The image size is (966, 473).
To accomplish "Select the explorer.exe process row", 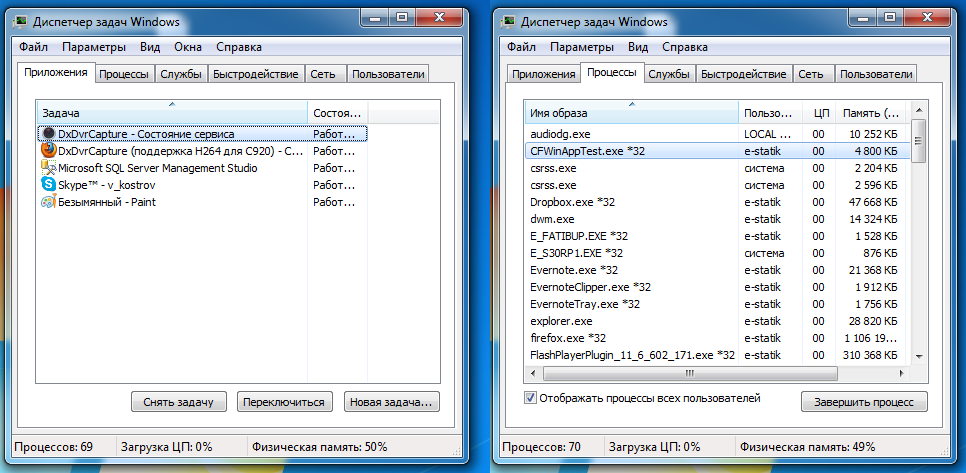I will coord(716,321).
